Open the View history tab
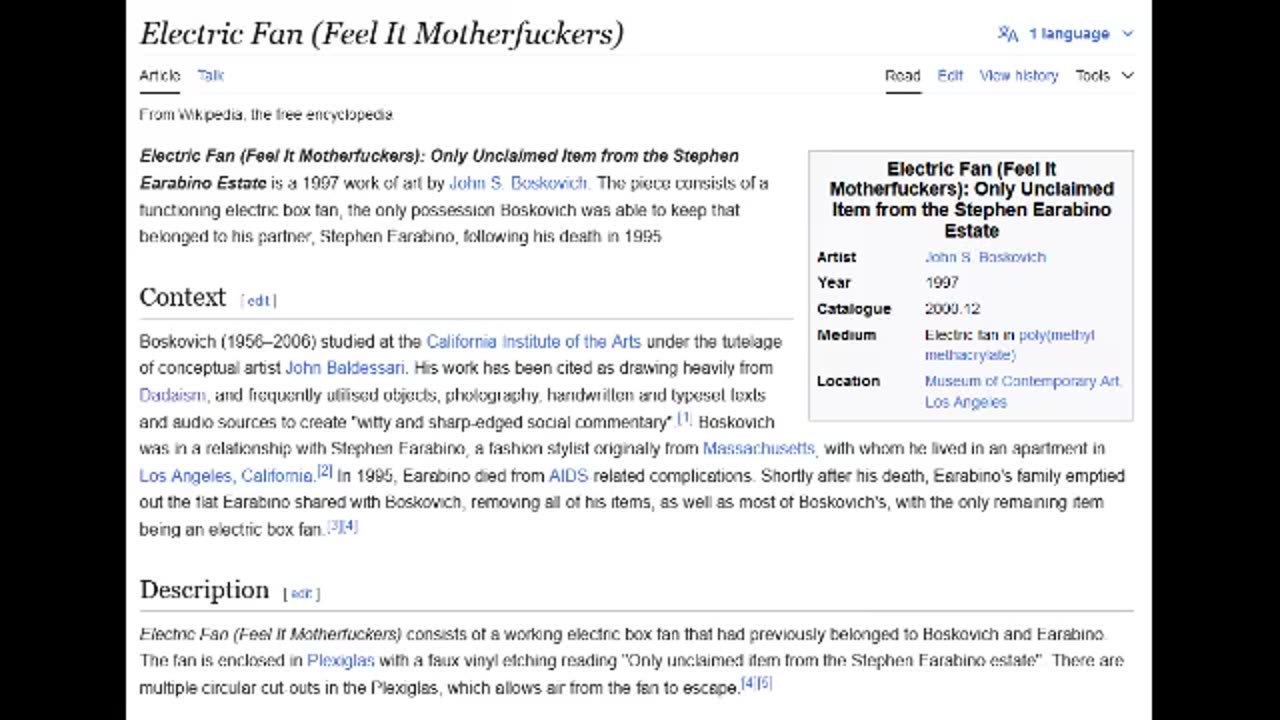The width and height of the screenshot is (1280, 720). 1018,76
